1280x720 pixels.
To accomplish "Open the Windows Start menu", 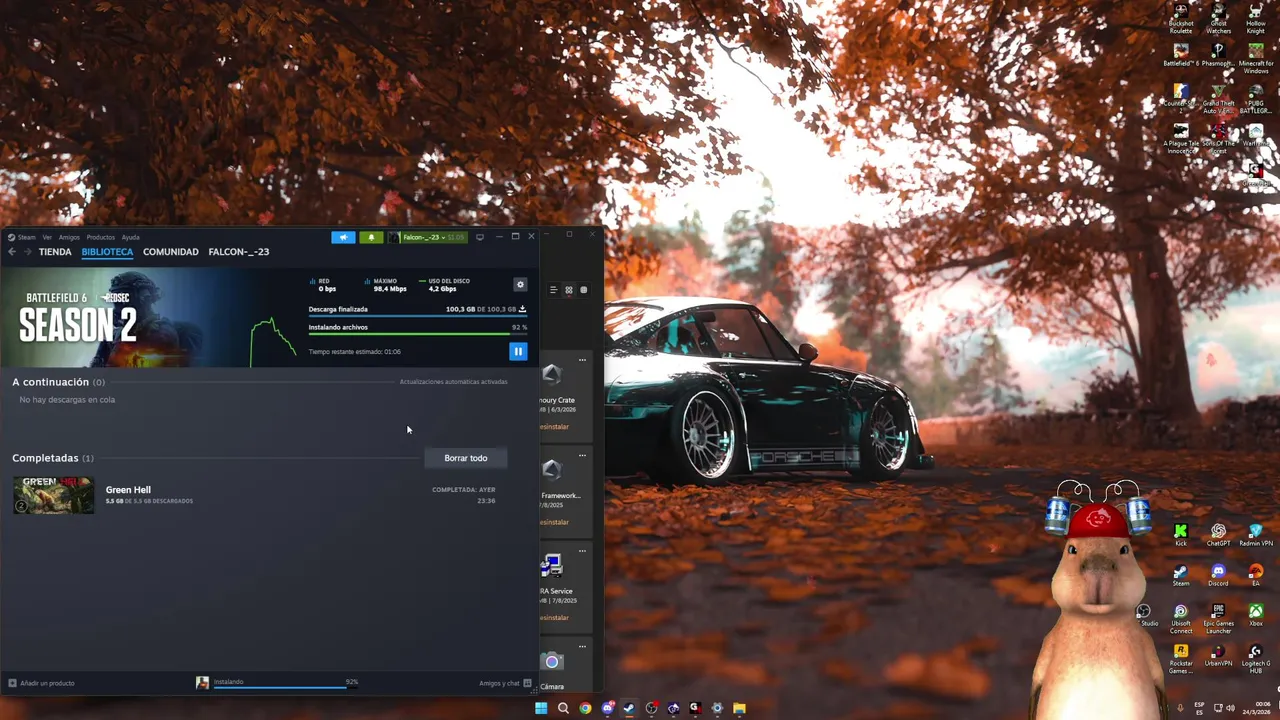I will 541,708.
